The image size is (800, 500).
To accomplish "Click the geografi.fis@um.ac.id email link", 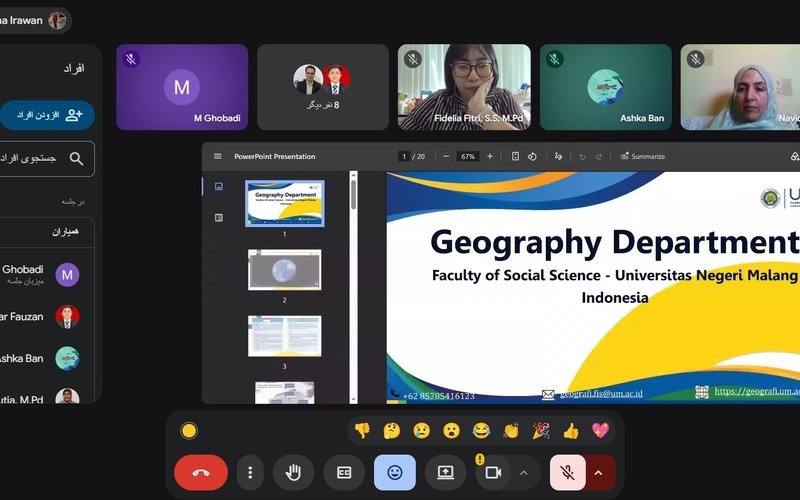I will click(x=601, y=394).
